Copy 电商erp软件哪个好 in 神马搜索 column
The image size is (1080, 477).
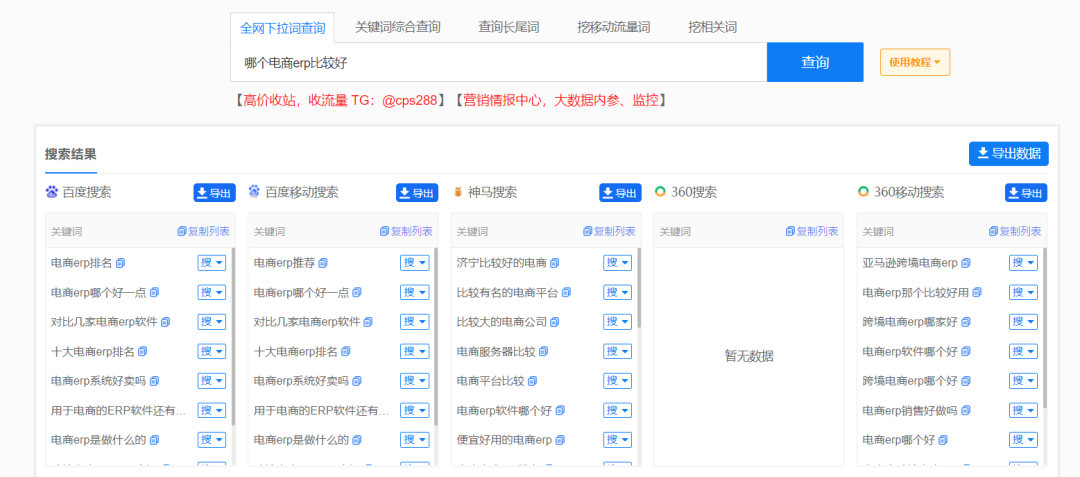(x=560, y=410)
